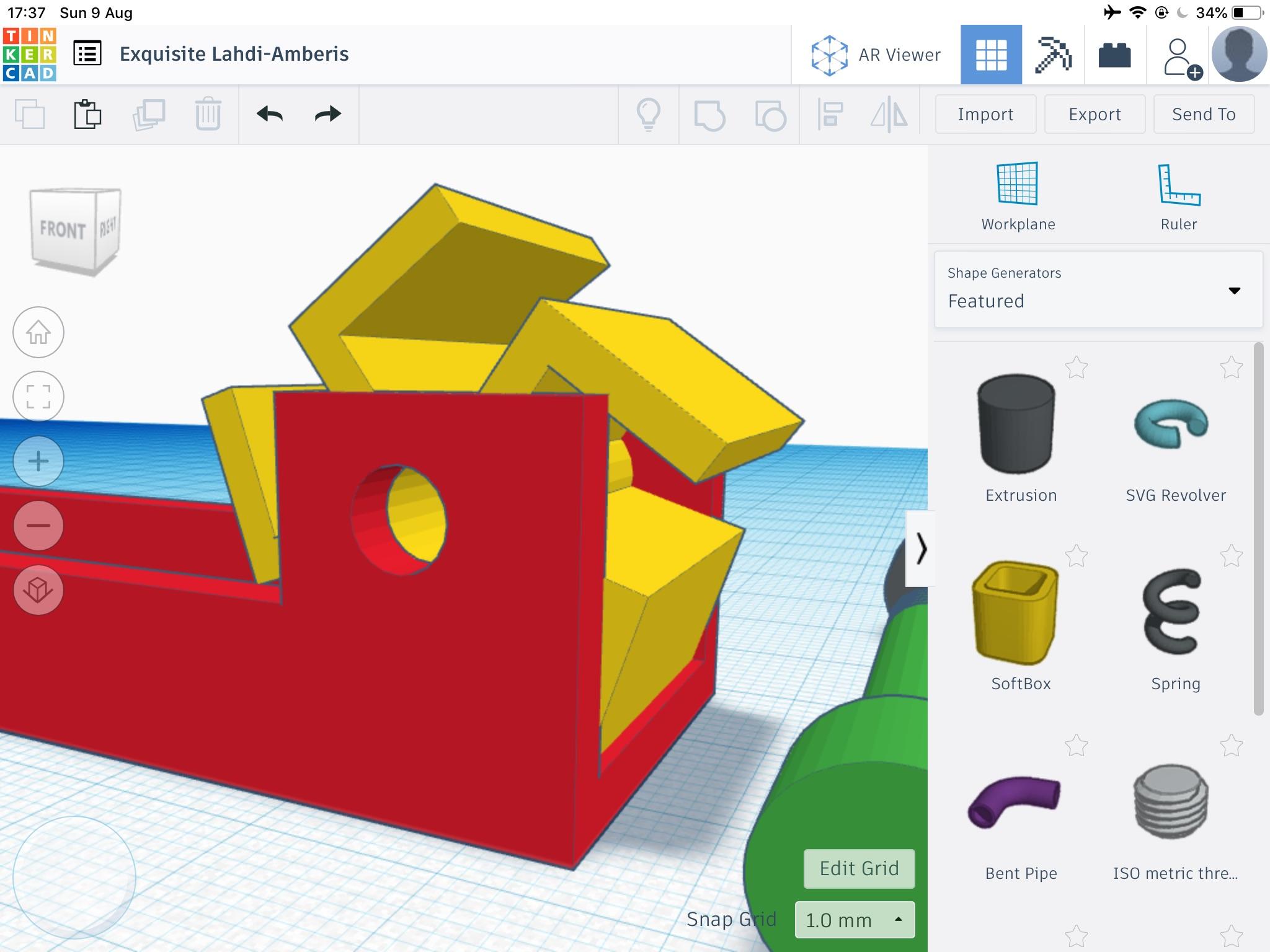The image size is (1270, 952).
Task: Redo the last action
Action: [327, 114]
